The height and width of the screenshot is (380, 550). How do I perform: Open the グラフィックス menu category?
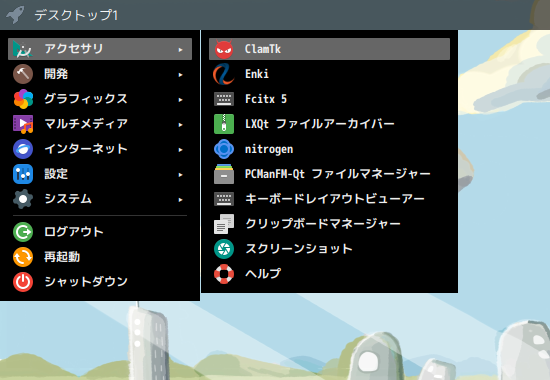[100, 99]
